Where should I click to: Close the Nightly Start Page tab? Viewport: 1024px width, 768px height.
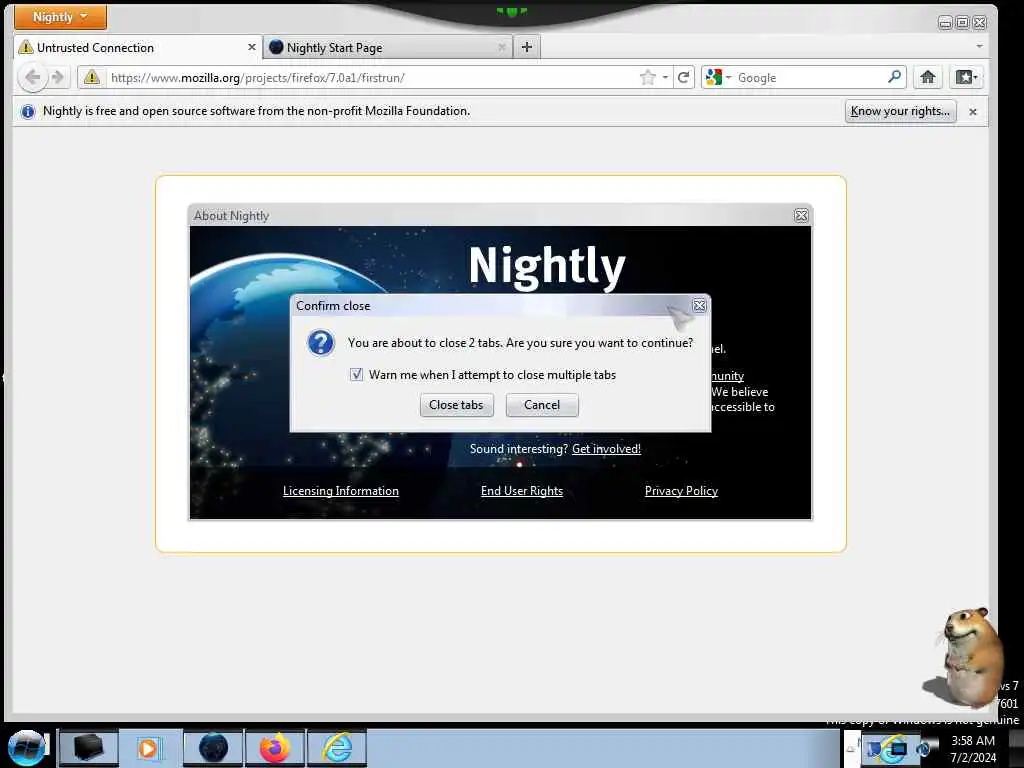pyautogui.click(x=502, y=47)
